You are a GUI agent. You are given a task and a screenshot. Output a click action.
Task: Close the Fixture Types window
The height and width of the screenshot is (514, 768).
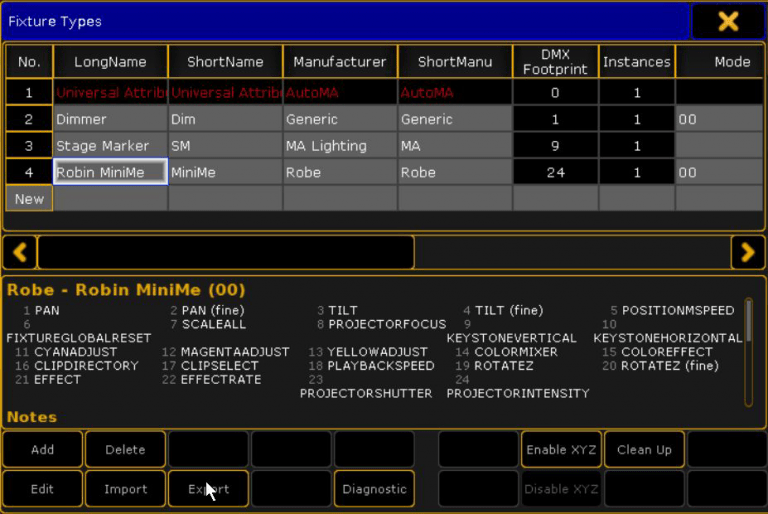728,22
